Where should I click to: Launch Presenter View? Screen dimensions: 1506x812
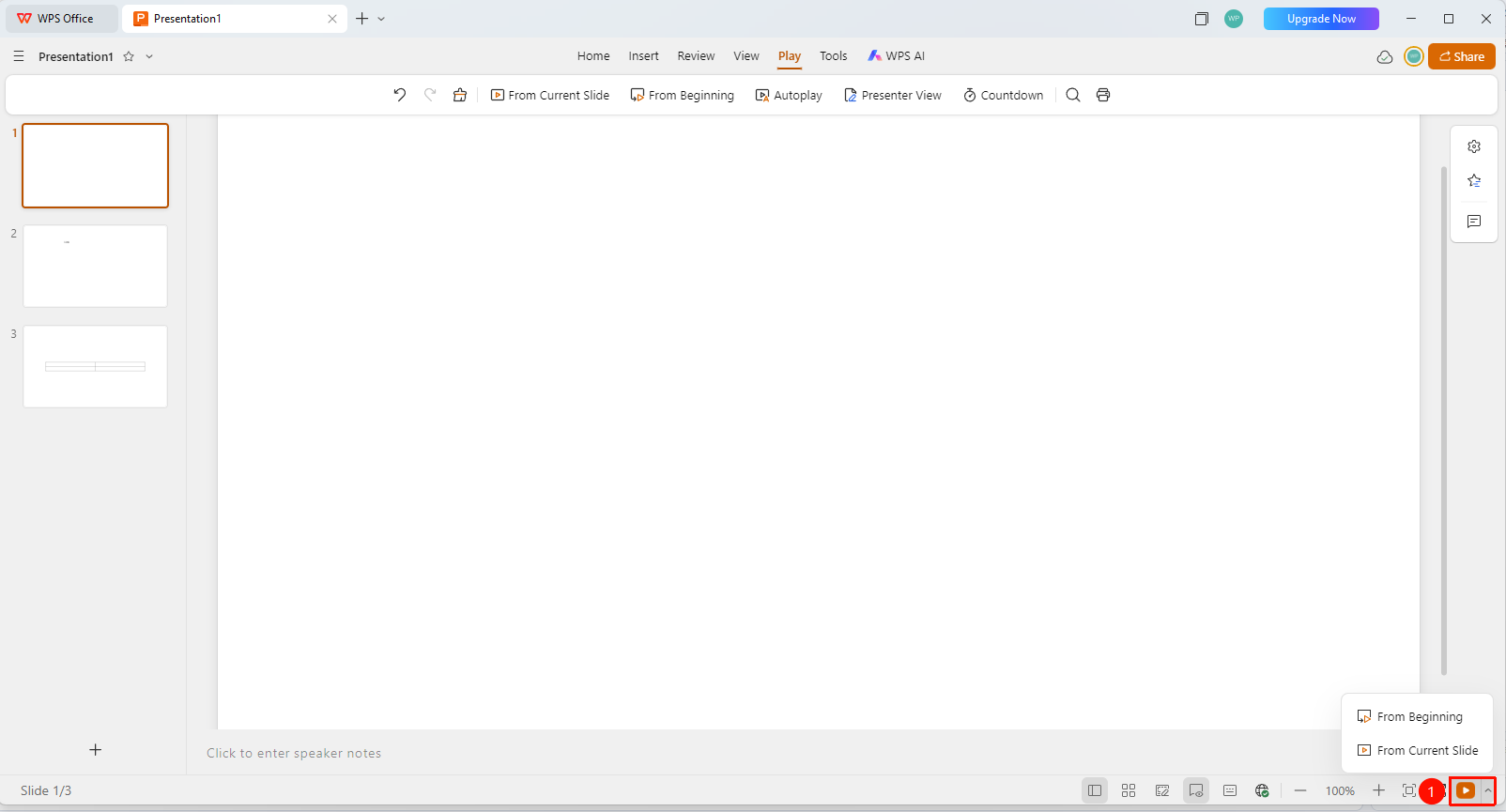pos(892,95)
